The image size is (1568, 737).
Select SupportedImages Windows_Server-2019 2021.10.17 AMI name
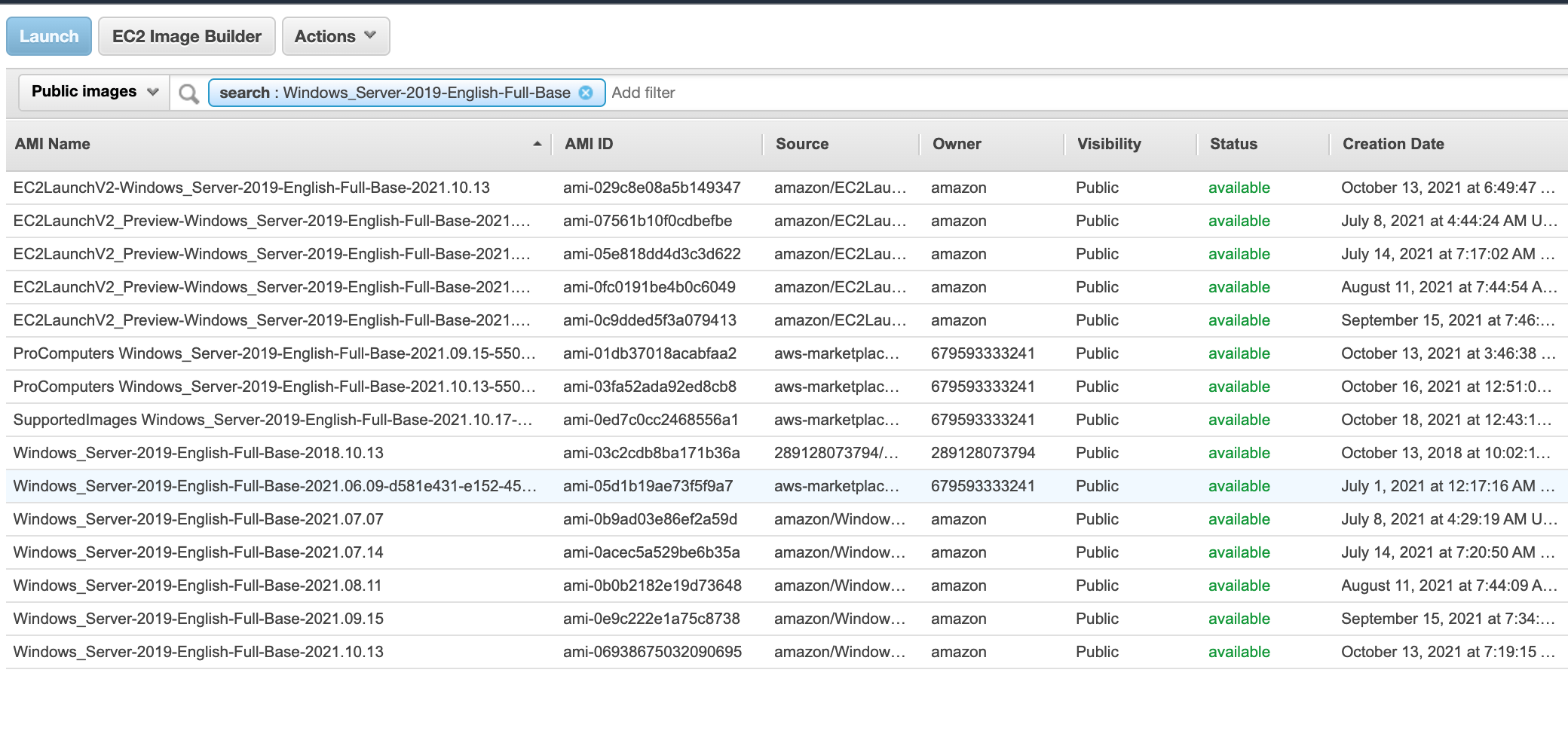coord(273,420)
